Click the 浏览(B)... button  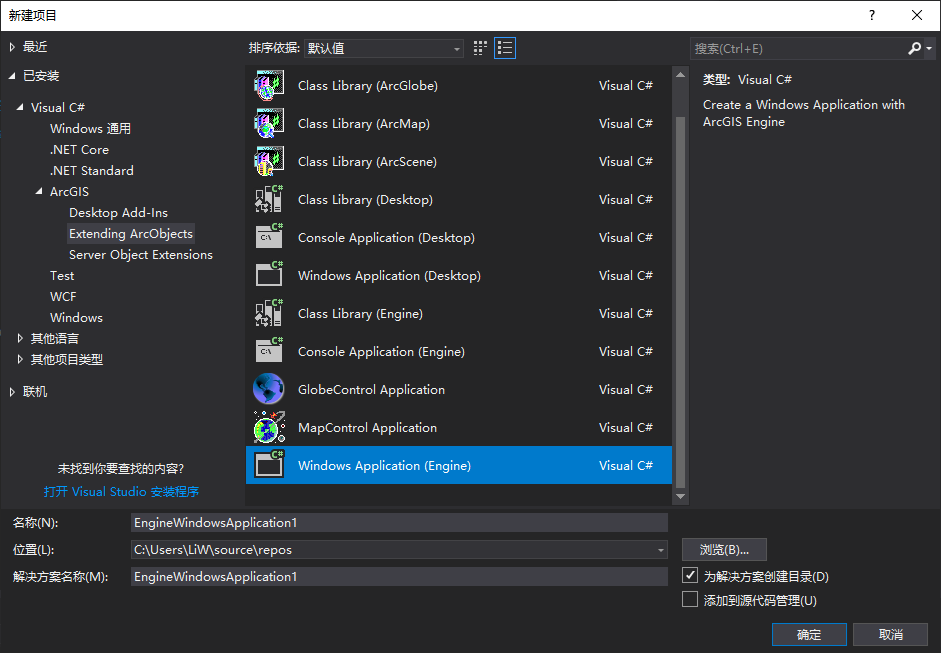724,550
